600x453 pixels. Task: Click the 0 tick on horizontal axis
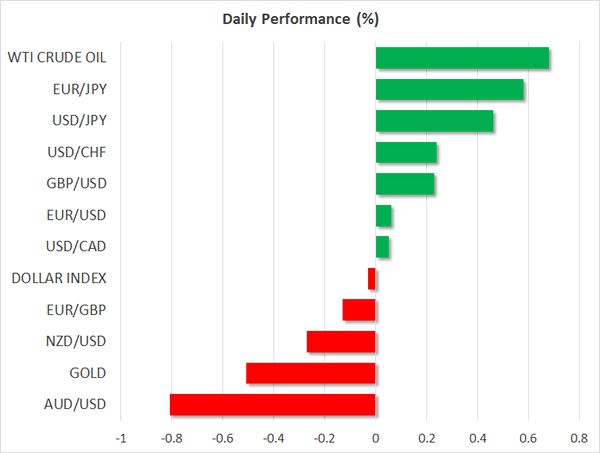pyautogui.click(x=375, y=438)
